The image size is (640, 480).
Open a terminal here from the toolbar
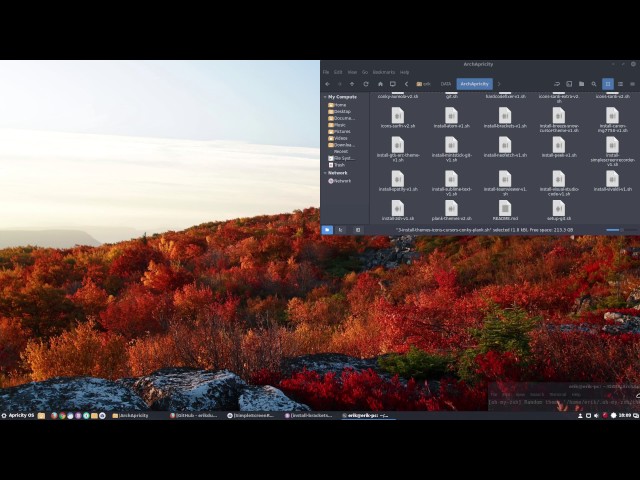click(569, 84)
